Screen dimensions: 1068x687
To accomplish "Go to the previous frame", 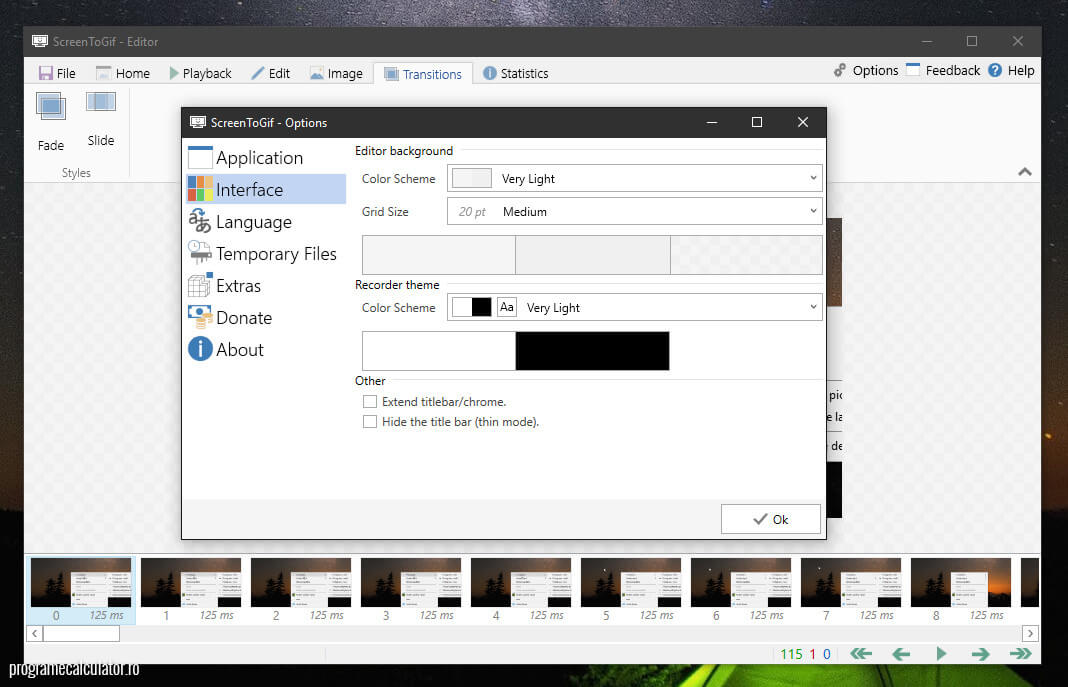I will (901, 654).
